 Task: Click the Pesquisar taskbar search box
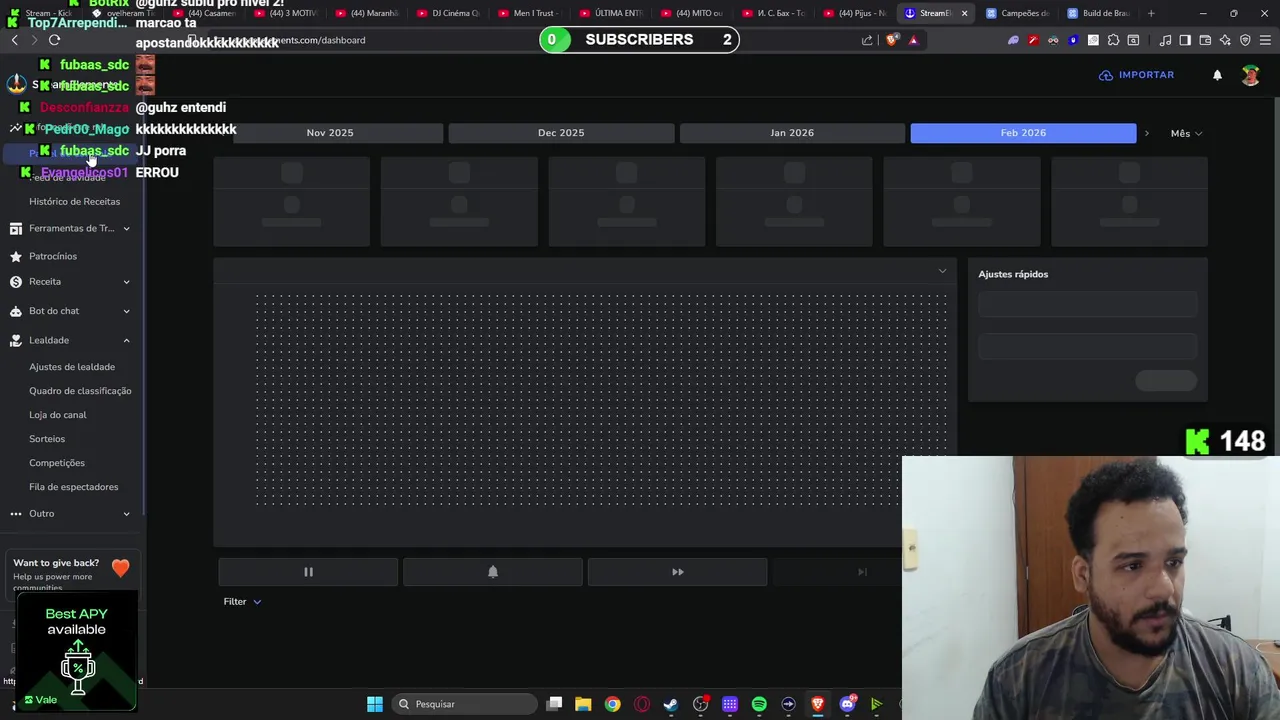465,704
